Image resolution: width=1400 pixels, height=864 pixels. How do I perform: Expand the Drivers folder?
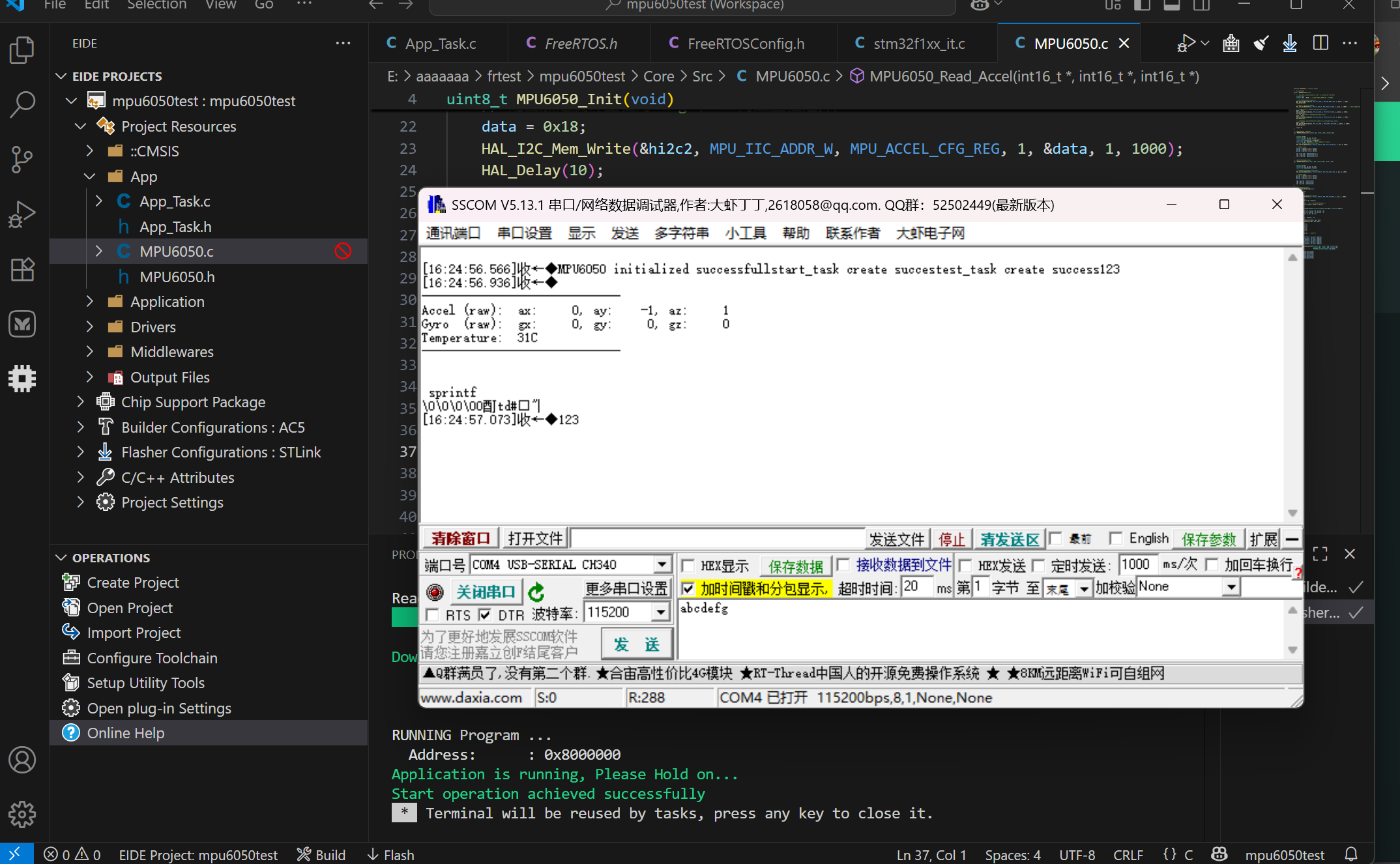(89, 326)
